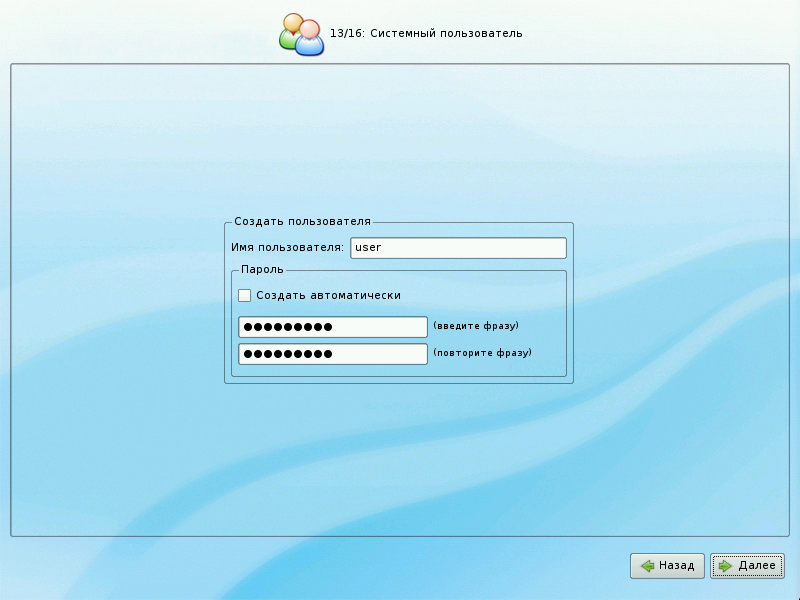Viewport: 800px width, 600px height.
Task: Enable the 'Создать автоматически' checkbox
Action: (x=245, y=296)
